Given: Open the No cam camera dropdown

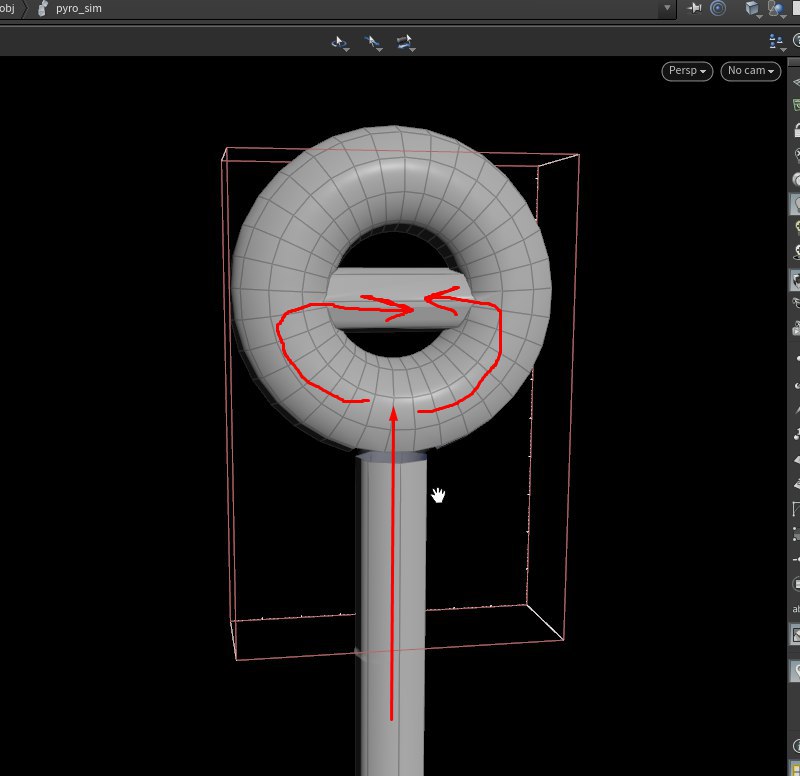Looking at the screenshot, I should point(751,71).
